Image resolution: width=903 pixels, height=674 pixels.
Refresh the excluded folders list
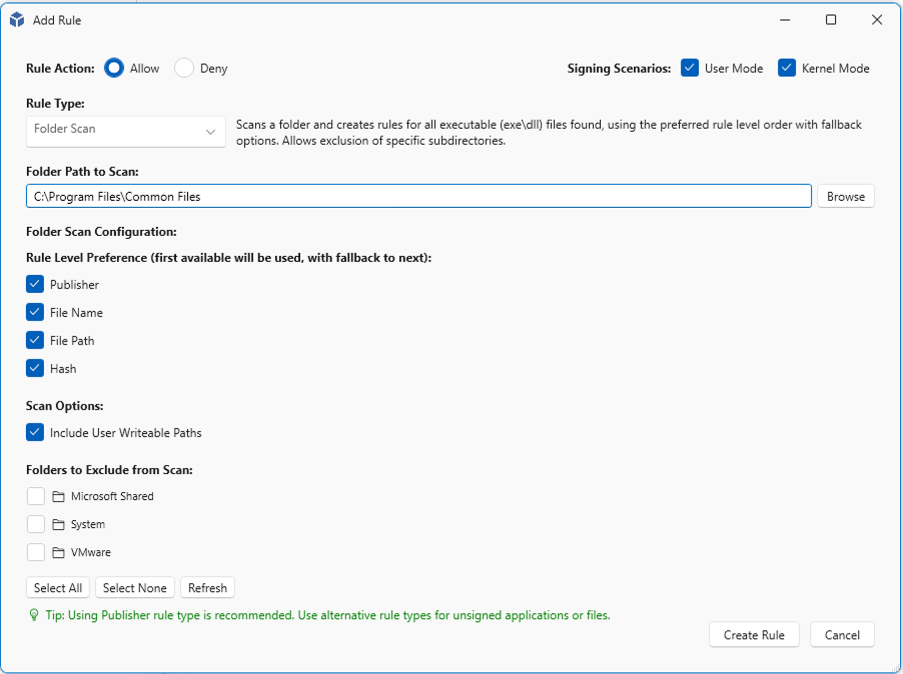(x=207, y=588)
